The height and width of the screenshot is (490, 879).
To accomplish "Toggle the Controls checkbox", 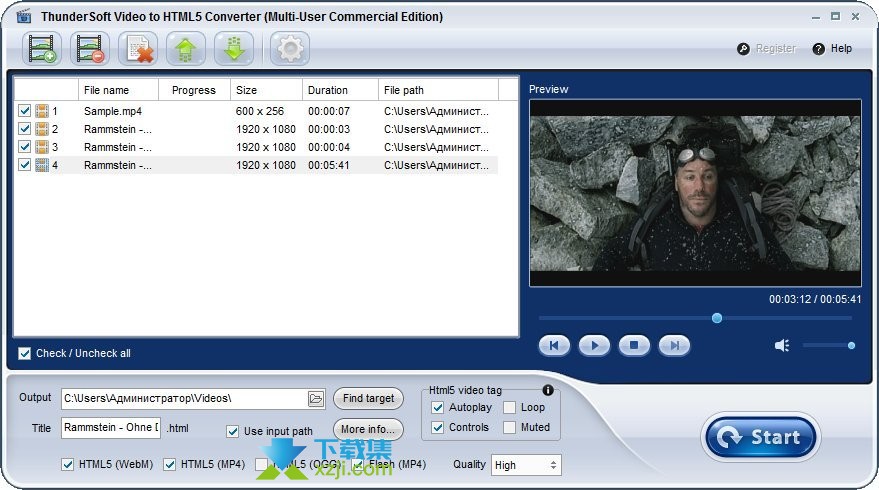I will coord(438,428).
